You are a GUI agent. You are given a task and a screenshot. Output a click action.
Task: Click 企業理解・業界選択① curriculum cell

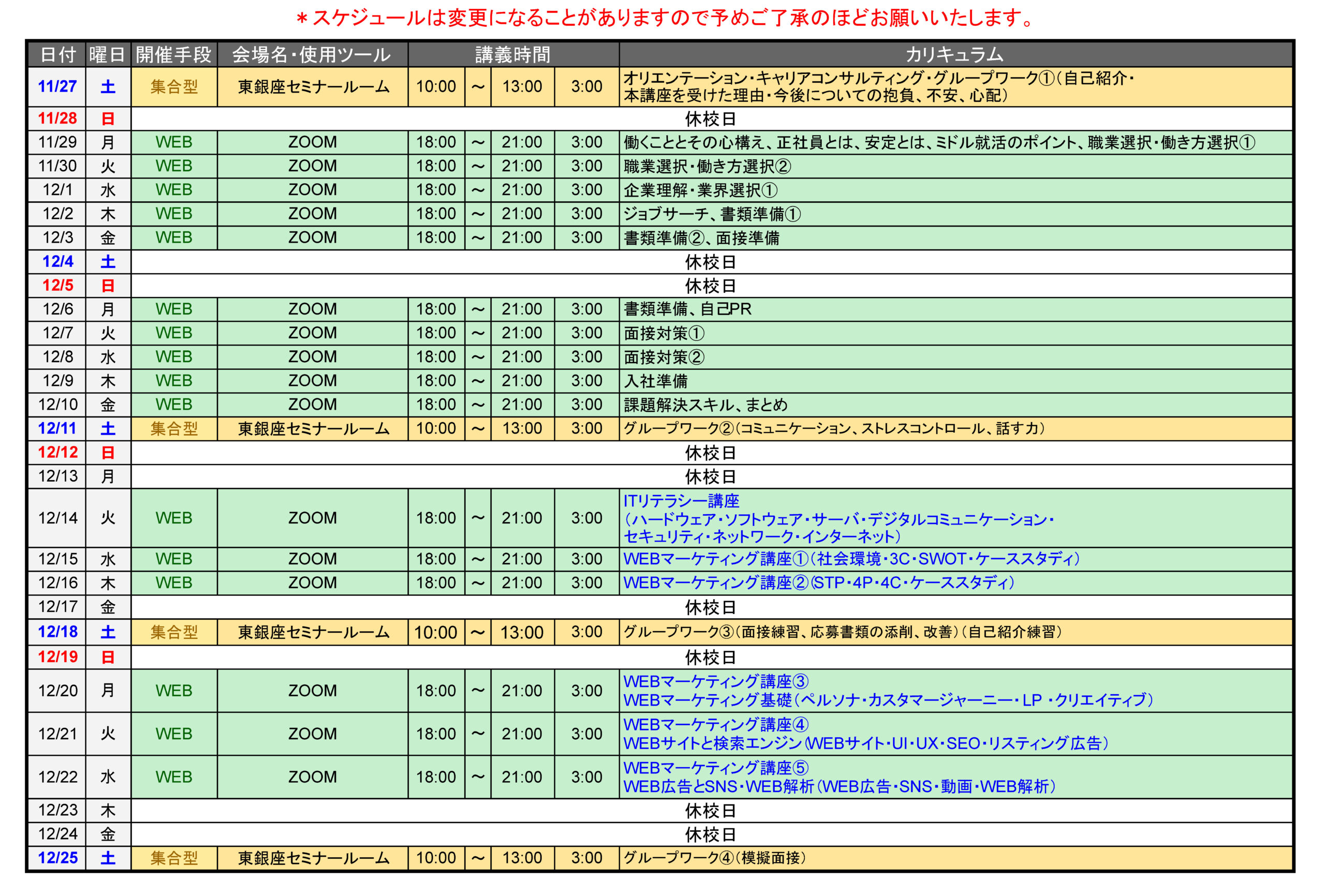[x=955, y=190]
